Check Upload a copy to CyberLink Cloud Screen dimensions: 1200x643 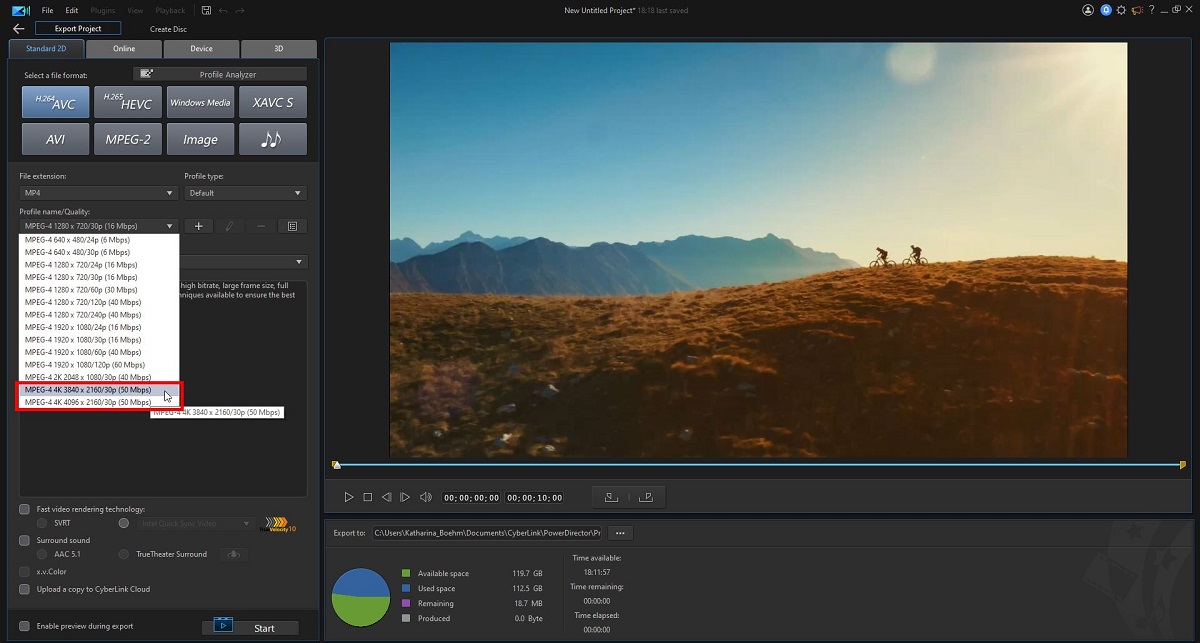25,589
